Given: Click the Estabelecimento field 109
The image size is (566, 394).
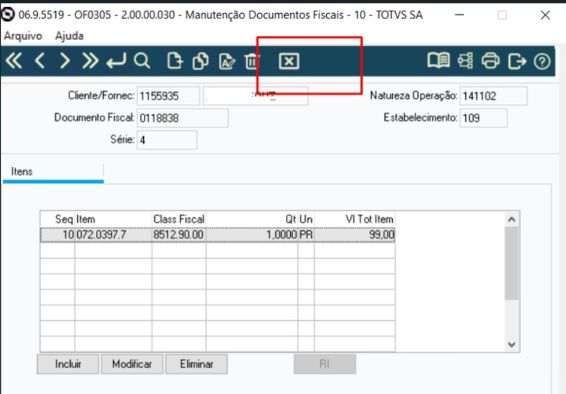Looking at the screenshot, I should click(x=483, y=118).
